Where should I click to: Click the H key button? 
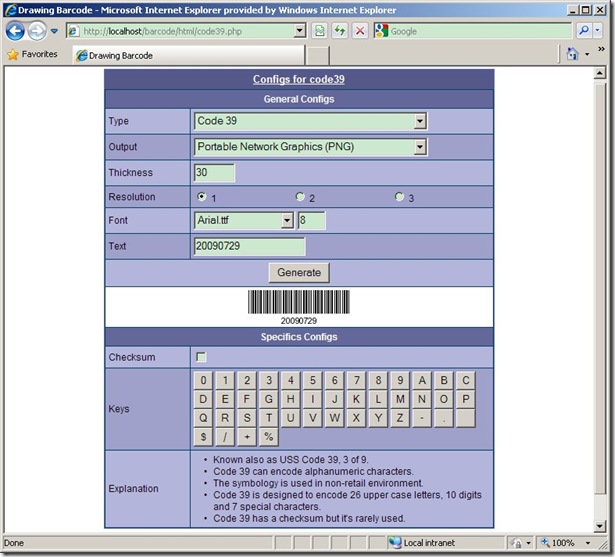(291, 399)
